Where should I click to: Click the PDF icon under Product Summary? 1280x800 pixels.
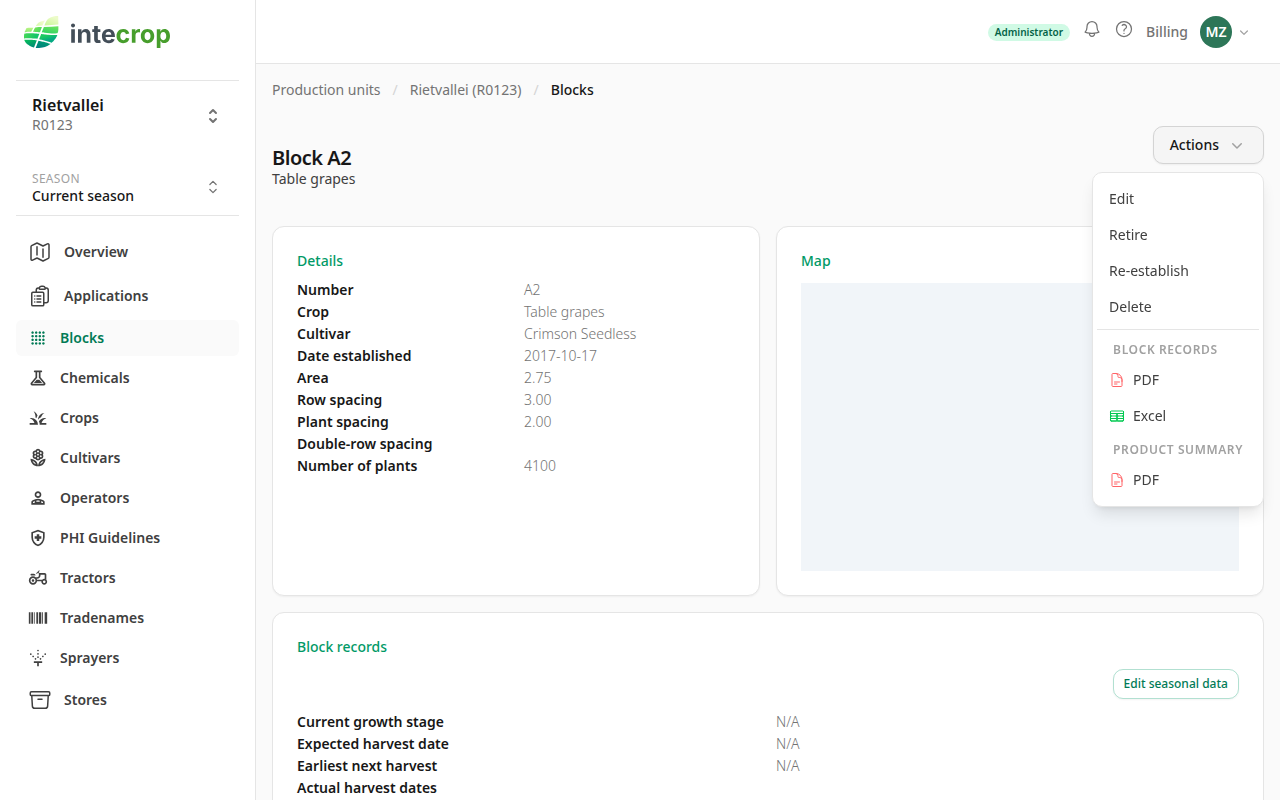tap(1117, 480)
